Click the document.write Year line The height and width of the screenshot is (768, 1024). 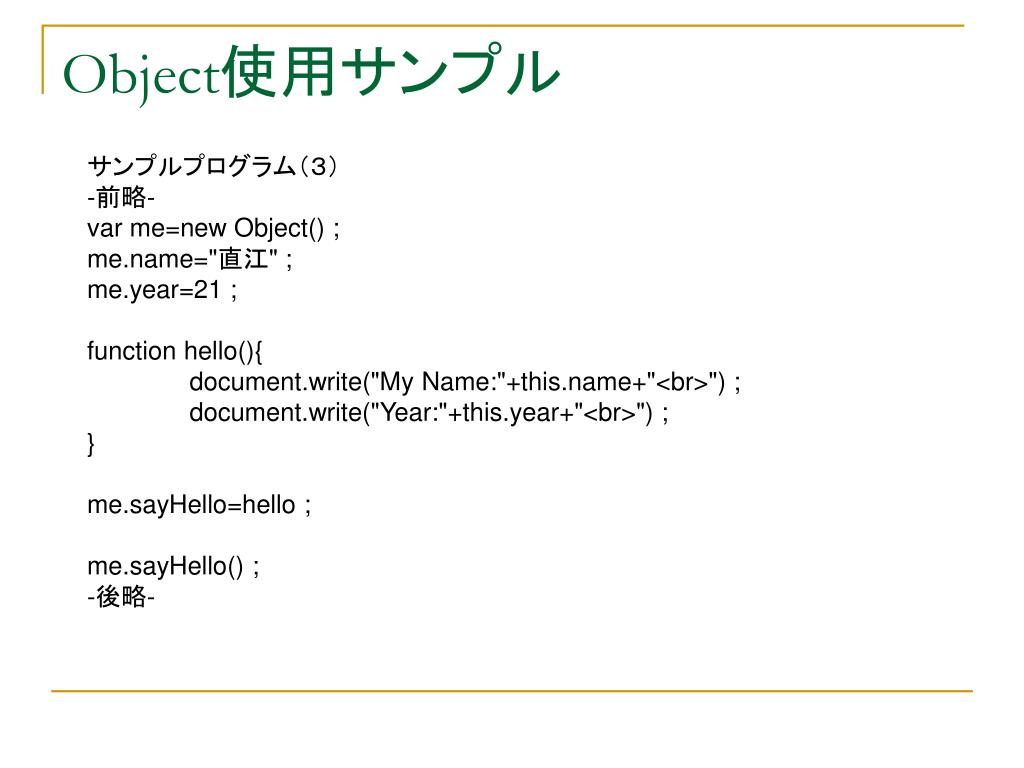click(429, 413)
